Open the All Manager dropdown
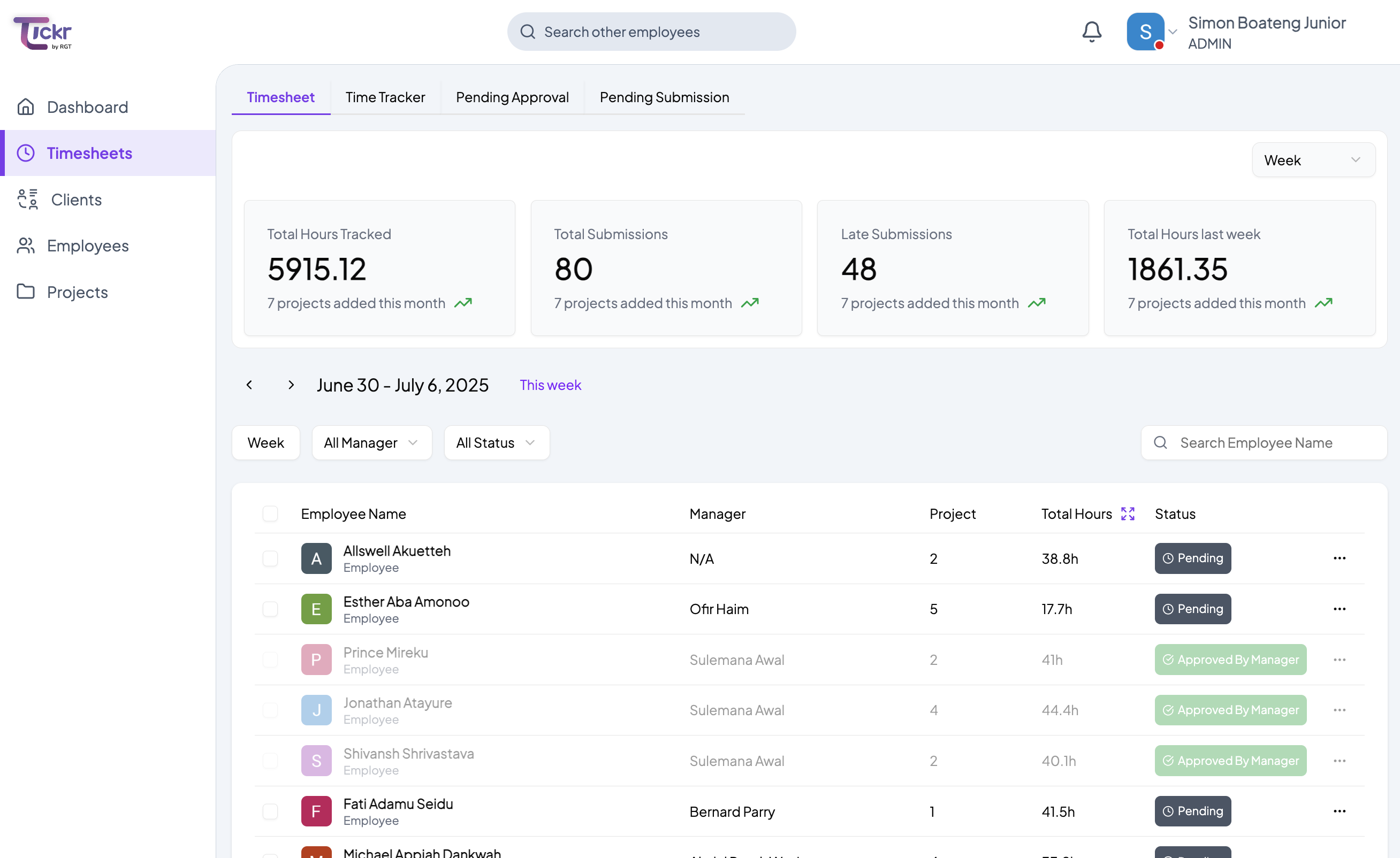Image resolution: width=1400 pixels, height=858 pixels. click(x=371, y=442)
